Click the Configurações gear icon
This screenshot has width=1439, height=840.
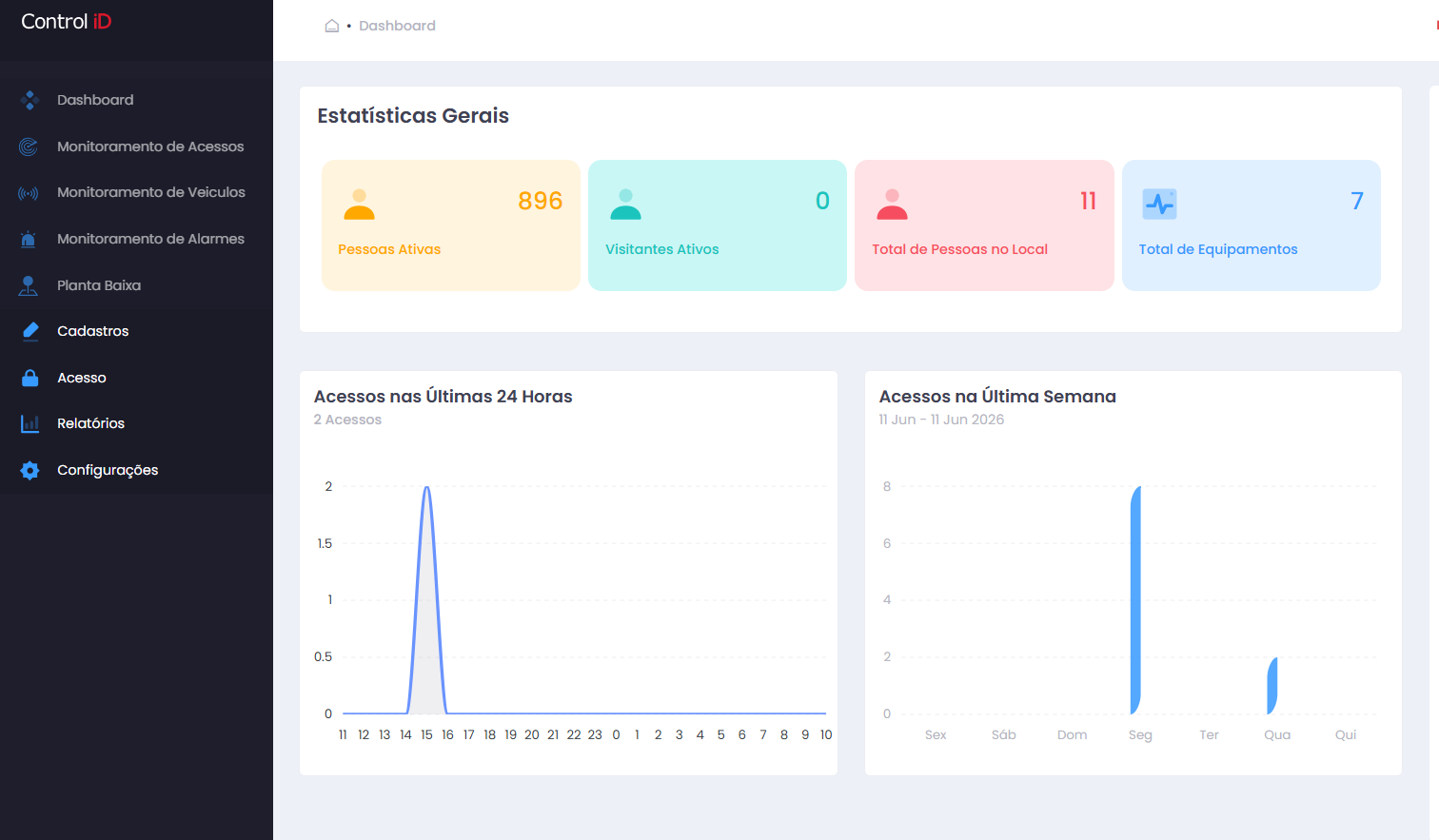30,470
